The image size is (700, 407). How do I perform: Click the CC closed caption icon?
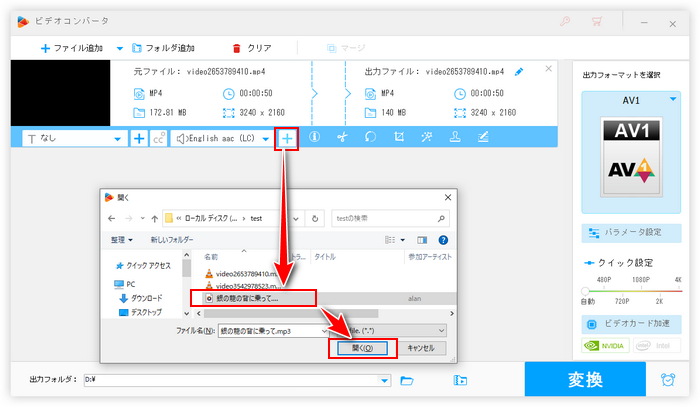click(x=158, y=138)
